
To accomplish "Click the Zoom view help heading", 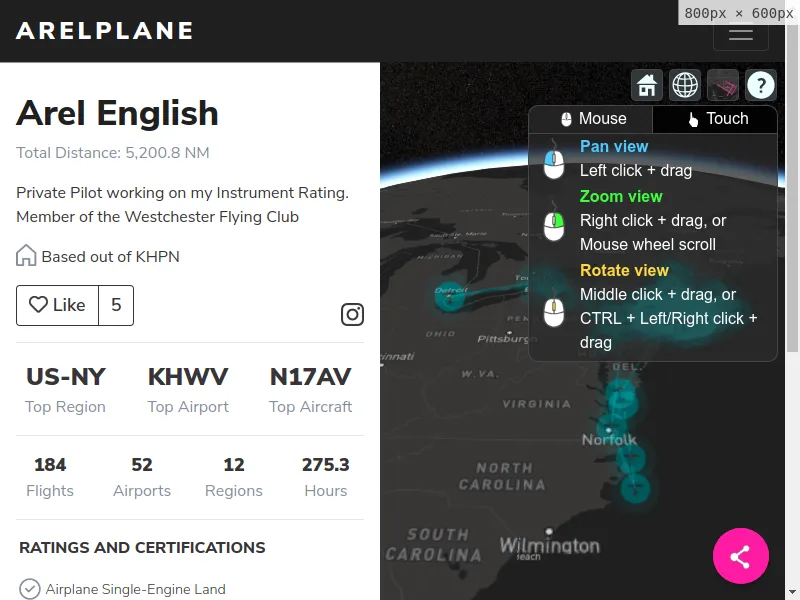I will pyautogui.click(x=621, y=196).
